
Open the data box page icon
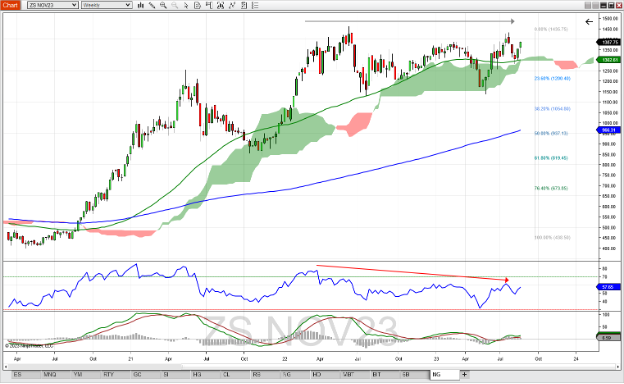(197, 5)
